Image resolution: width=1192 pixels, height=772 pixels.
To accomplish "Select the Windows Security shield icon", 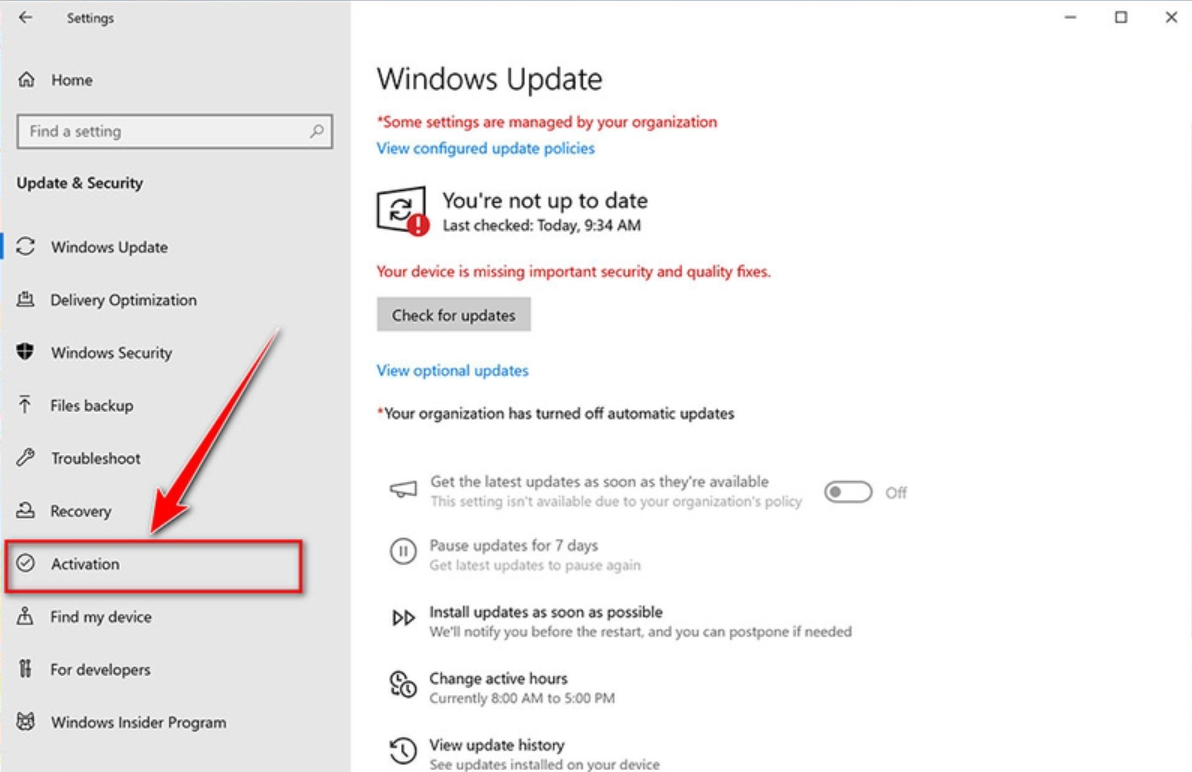I will pos(25,352).
